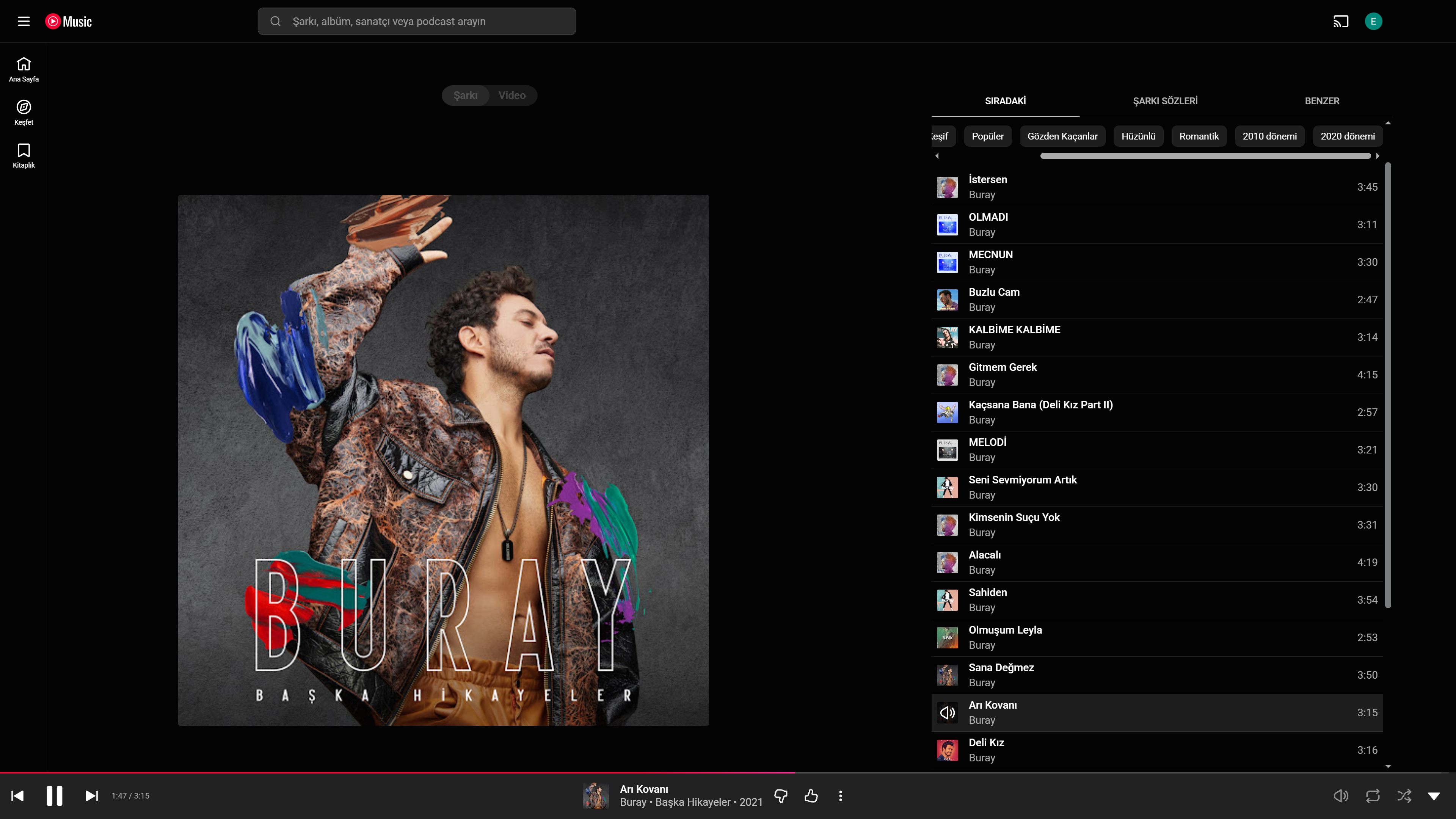Viewport: 1456px width, 819px height.
Task: Click player bar album thumbnail
Action: pyautogui.click(x=596, y=796)
